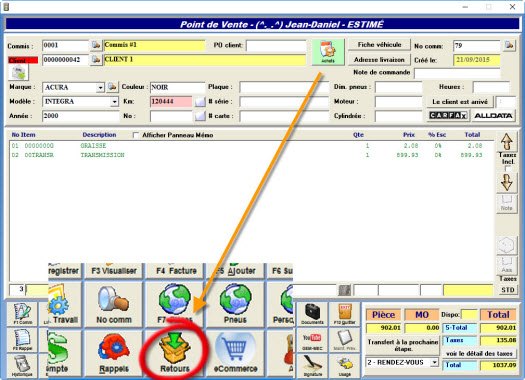Viewport: 525px width, 380px height.
Task: Open the CARFAX button
Action: click(x=448, y=116)
